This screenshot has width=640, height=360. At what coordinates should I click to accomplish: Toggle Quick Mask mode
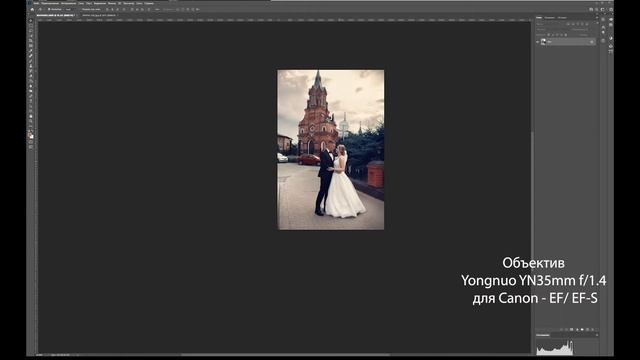point(31,142)
